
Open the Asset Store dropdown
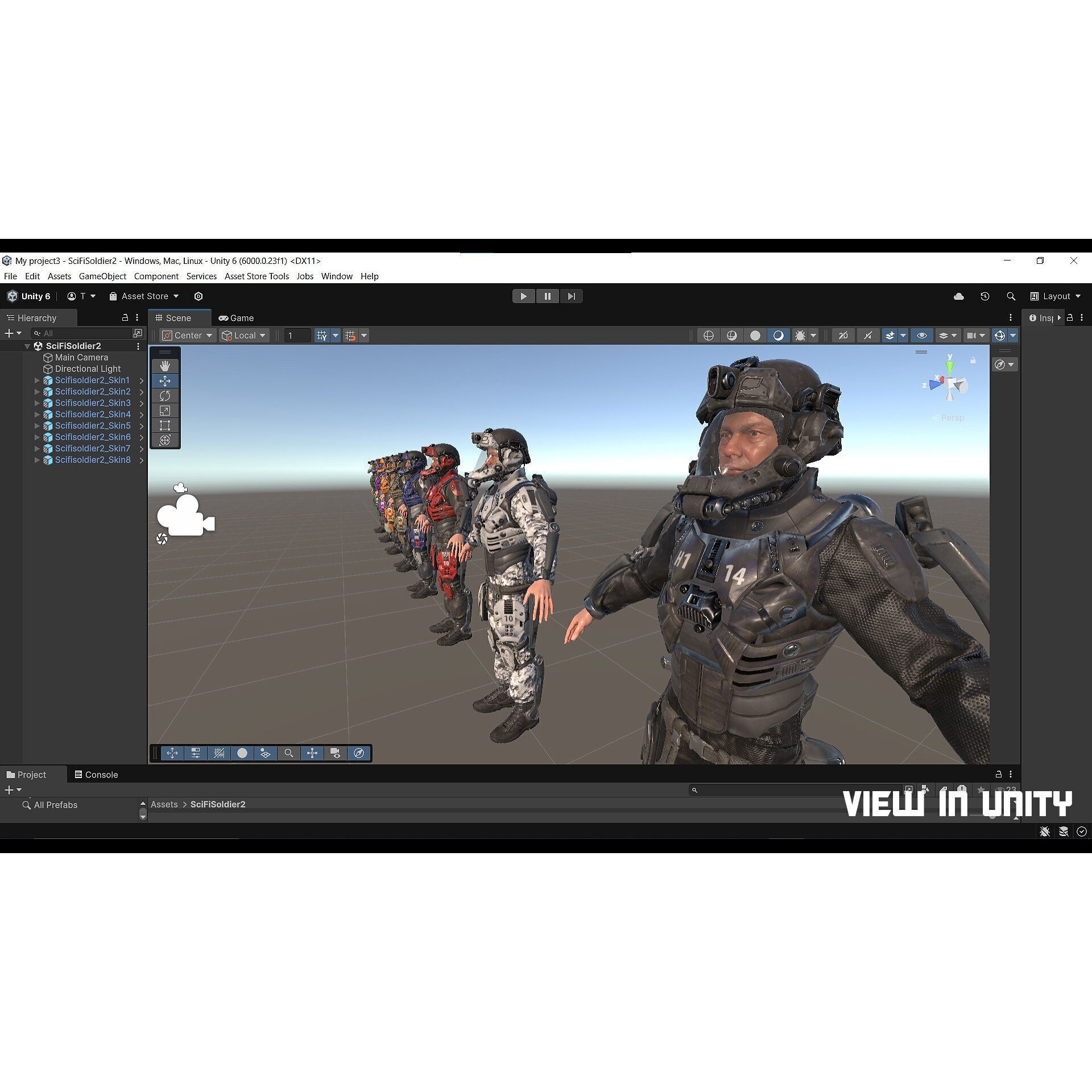[x=144, y=296]
